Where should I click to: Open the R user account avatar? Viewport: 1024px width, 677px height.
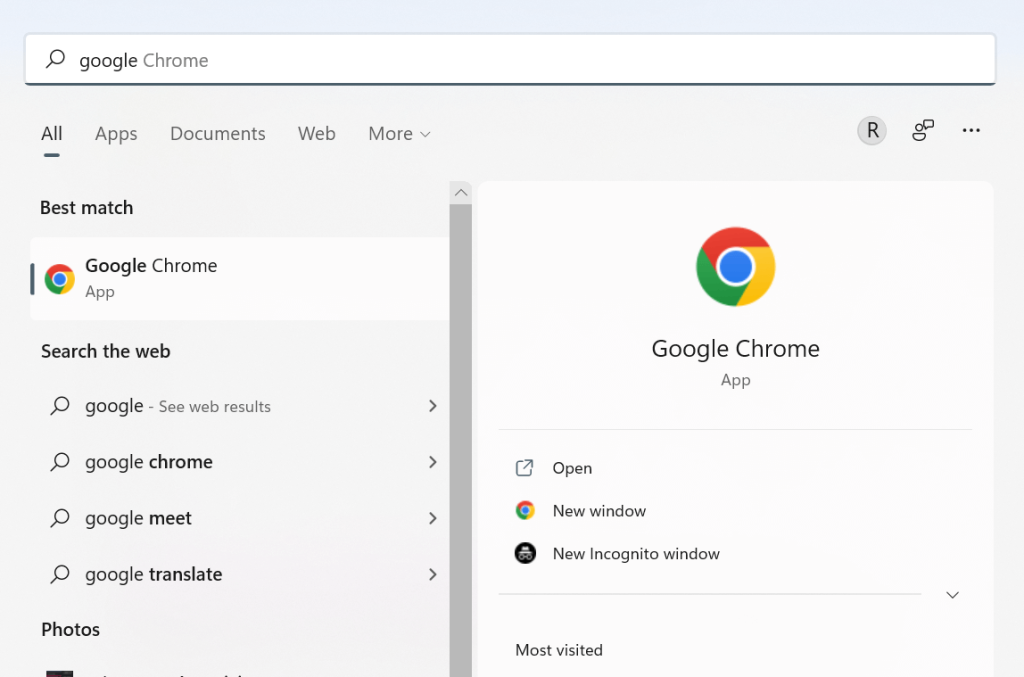(x=872, y=131)
